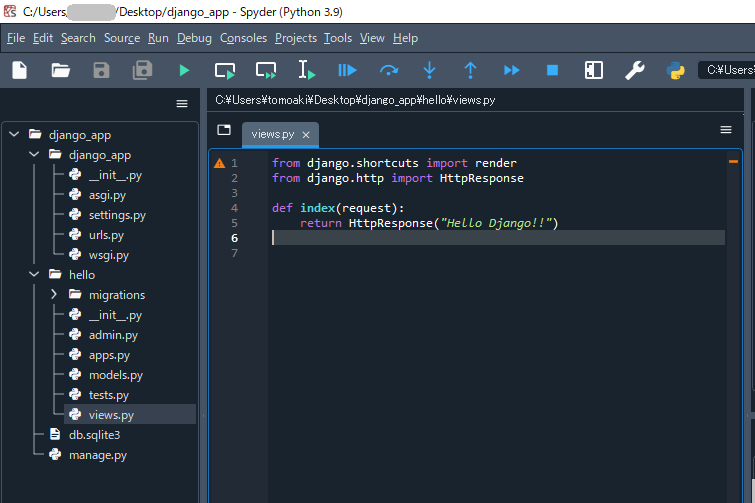Click the New file icon in toolbar

[20, 70]
